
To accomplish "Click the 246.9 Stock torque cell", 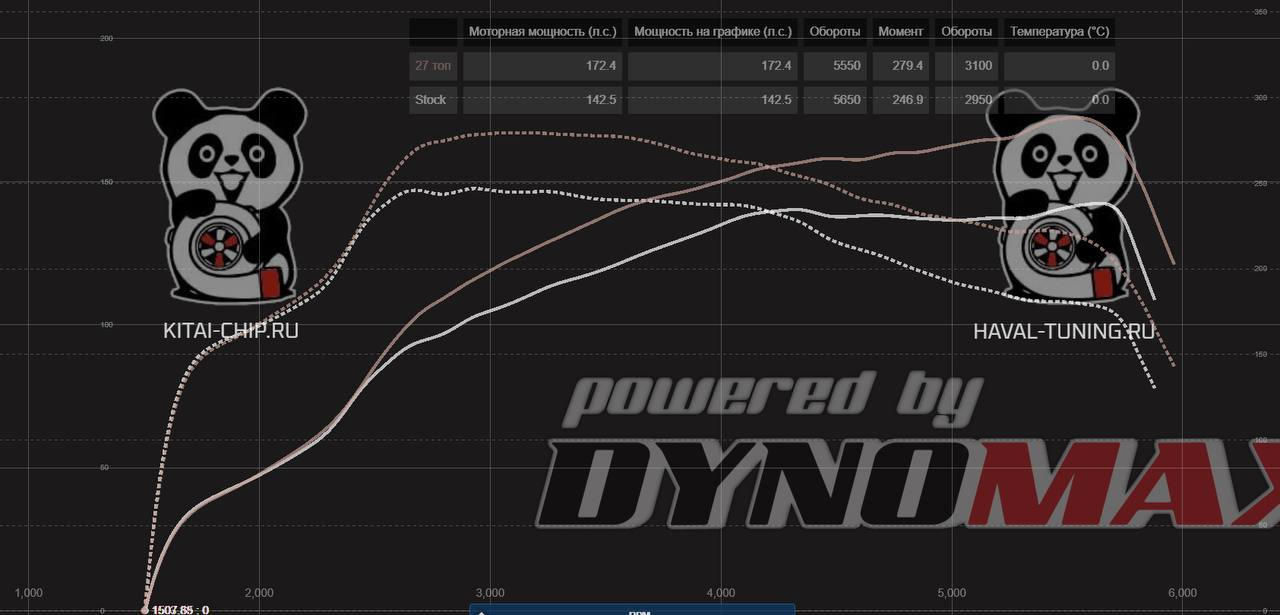I will pos(900,100).
